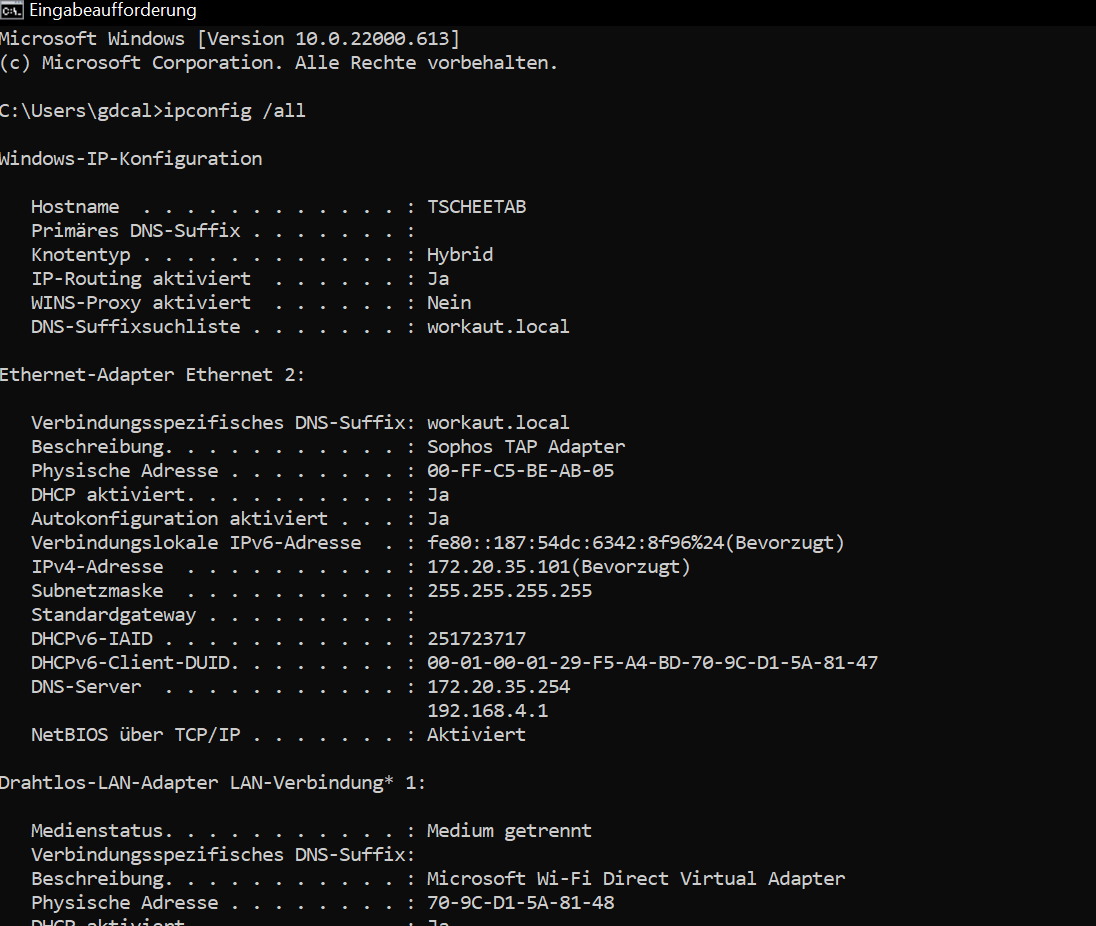Click the DHCPv6-IAID value 251723717

click(x=476, y=639)
